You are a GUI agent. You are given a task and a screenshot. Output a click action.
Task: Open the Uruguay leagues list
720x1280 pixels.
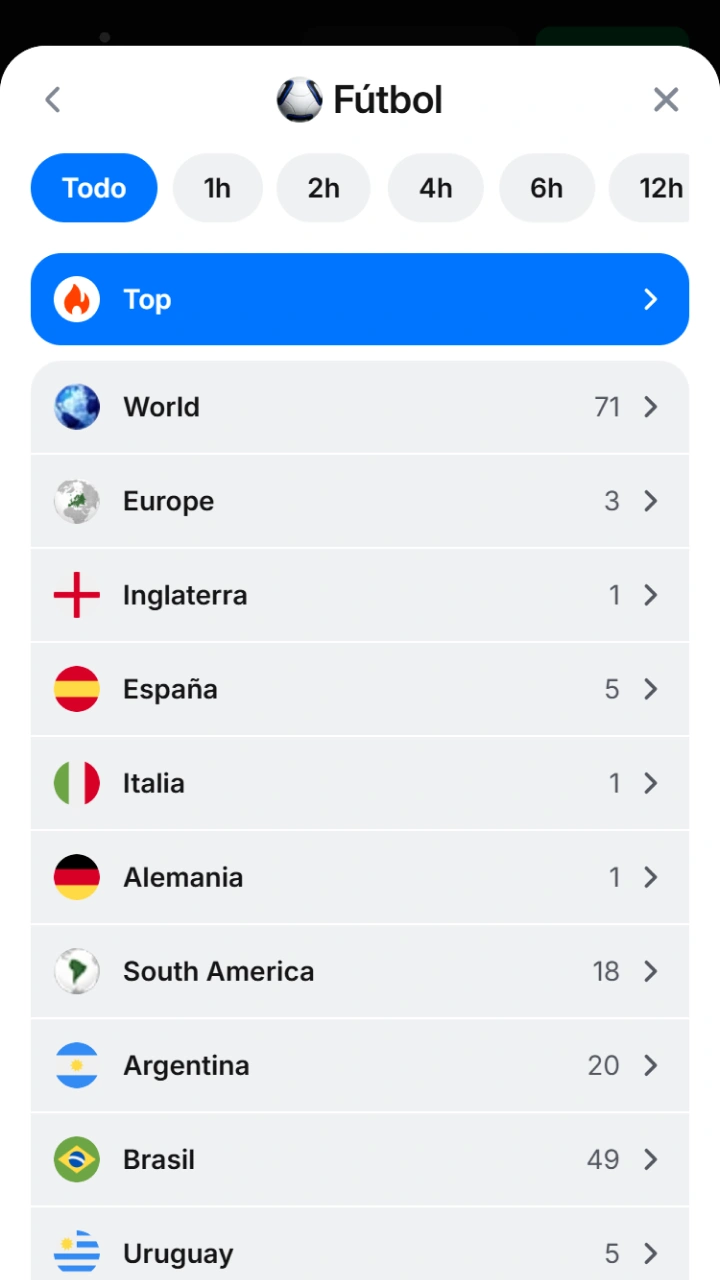[360, 1244]
